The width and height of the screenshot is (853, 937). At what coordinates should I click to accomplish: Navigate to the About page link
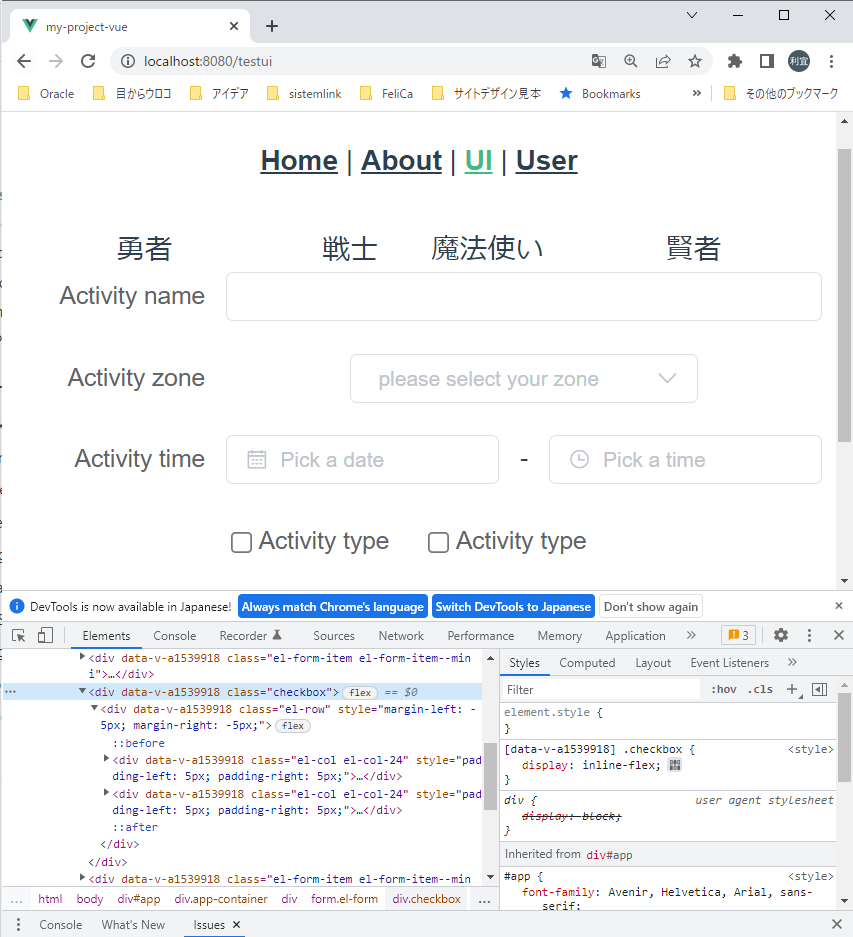401,160
